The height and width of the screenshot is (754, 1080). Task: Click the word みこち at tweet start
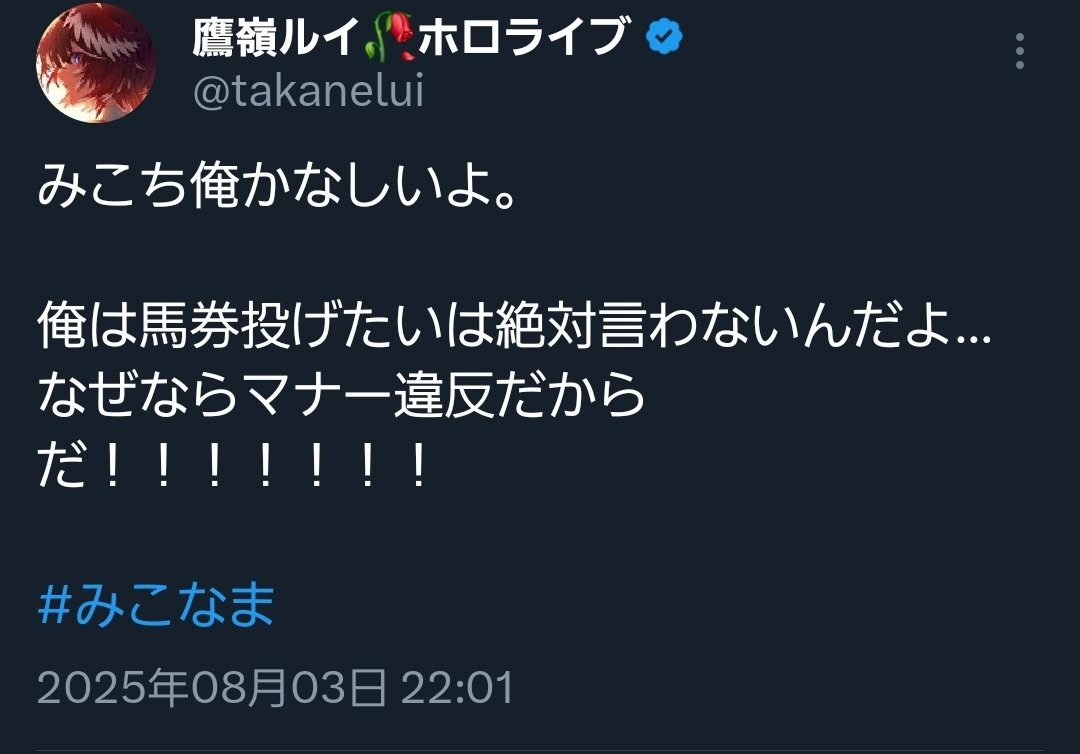tap(114, 185)
